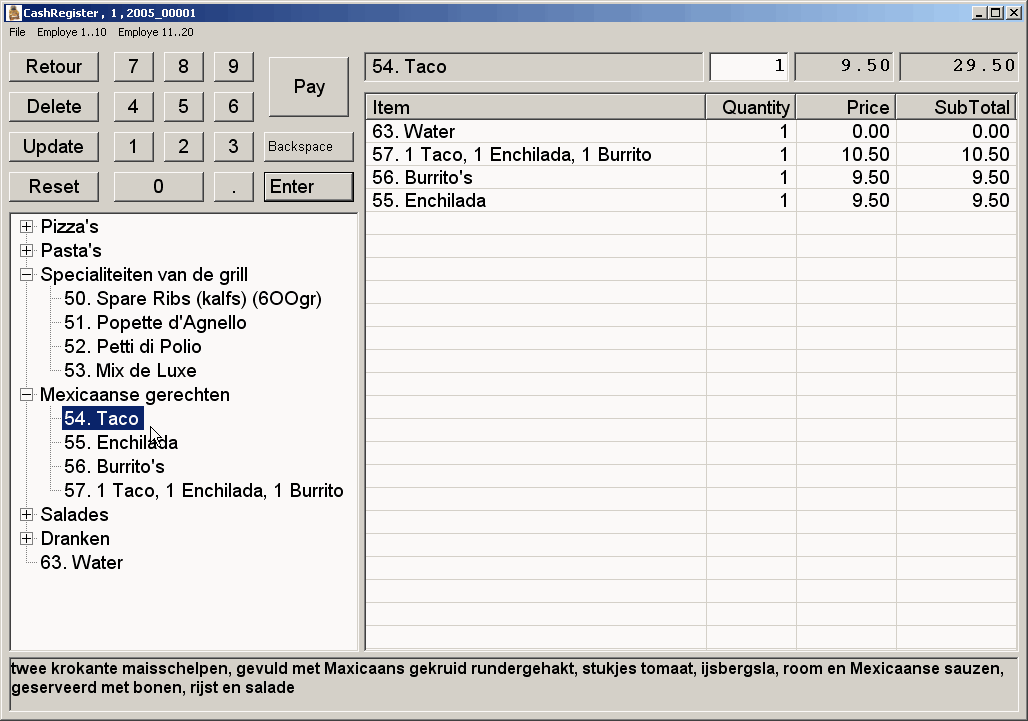Select 54. Taco in the menu tree

click(x=102, y=419)
